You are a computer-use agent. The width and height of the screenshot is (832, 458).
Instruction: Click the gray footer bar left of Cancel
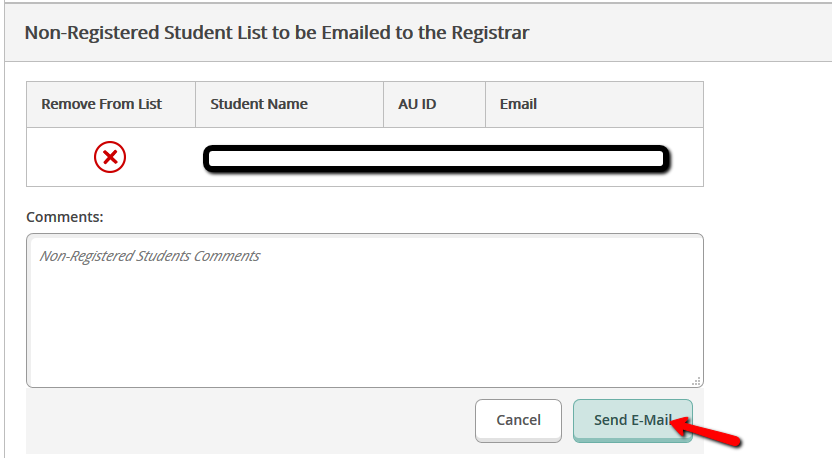click(x=250, y=420)
